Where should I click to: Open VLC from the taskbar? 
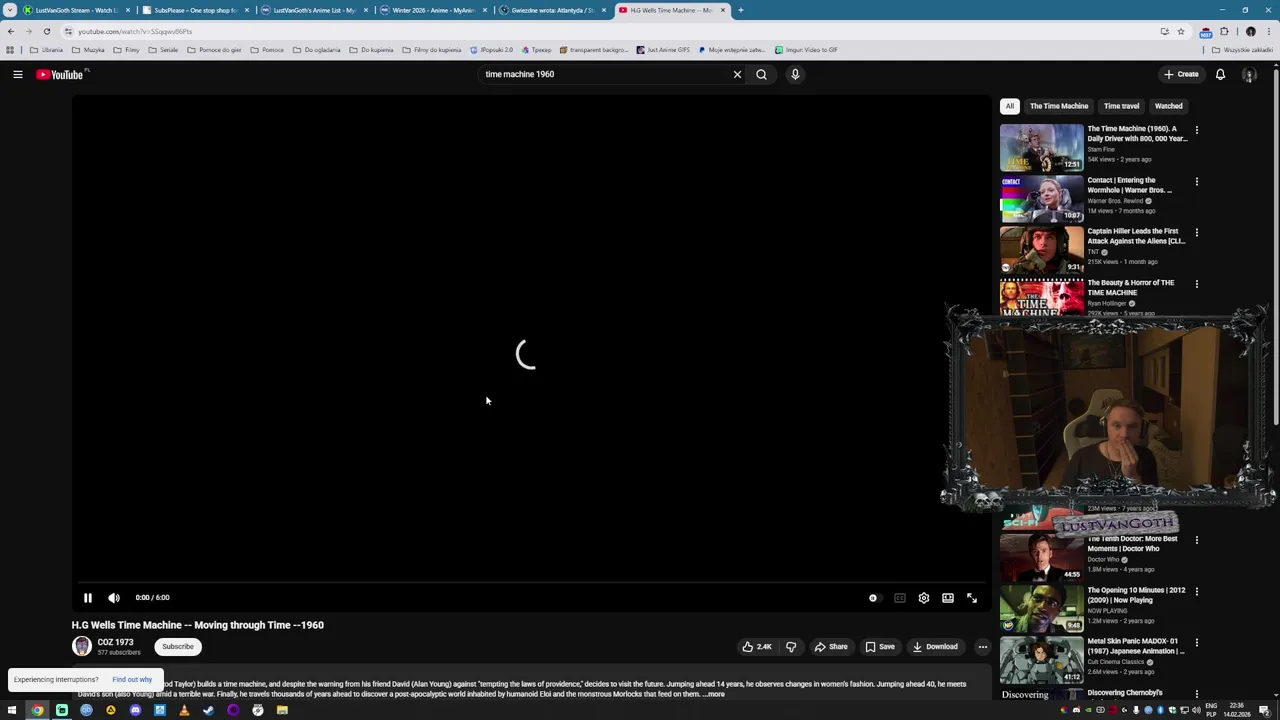coord(184,711)
